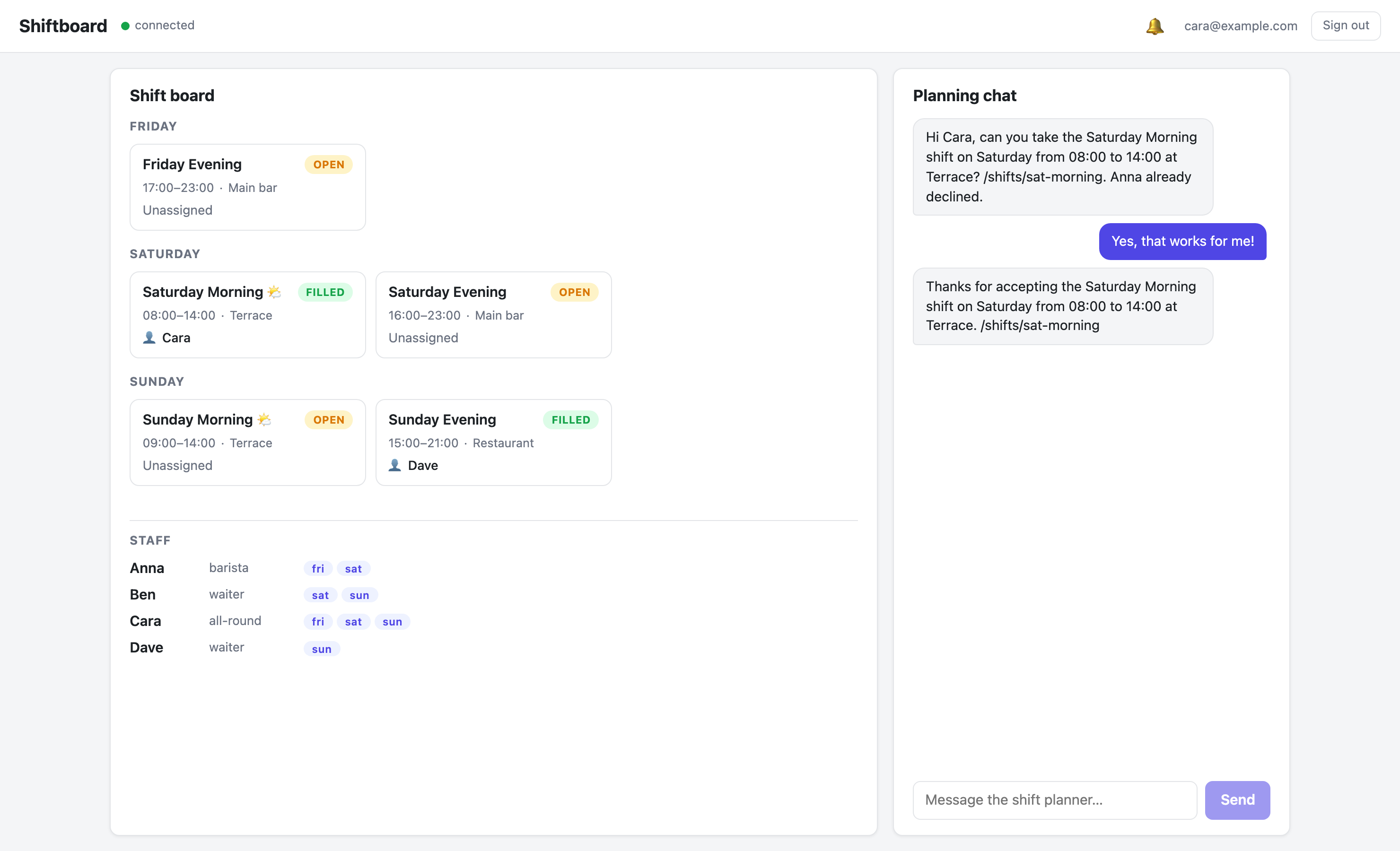Click Ben's sun availability tag
1400x851 pixels.
pyautogui.click(x=359, y=595)
